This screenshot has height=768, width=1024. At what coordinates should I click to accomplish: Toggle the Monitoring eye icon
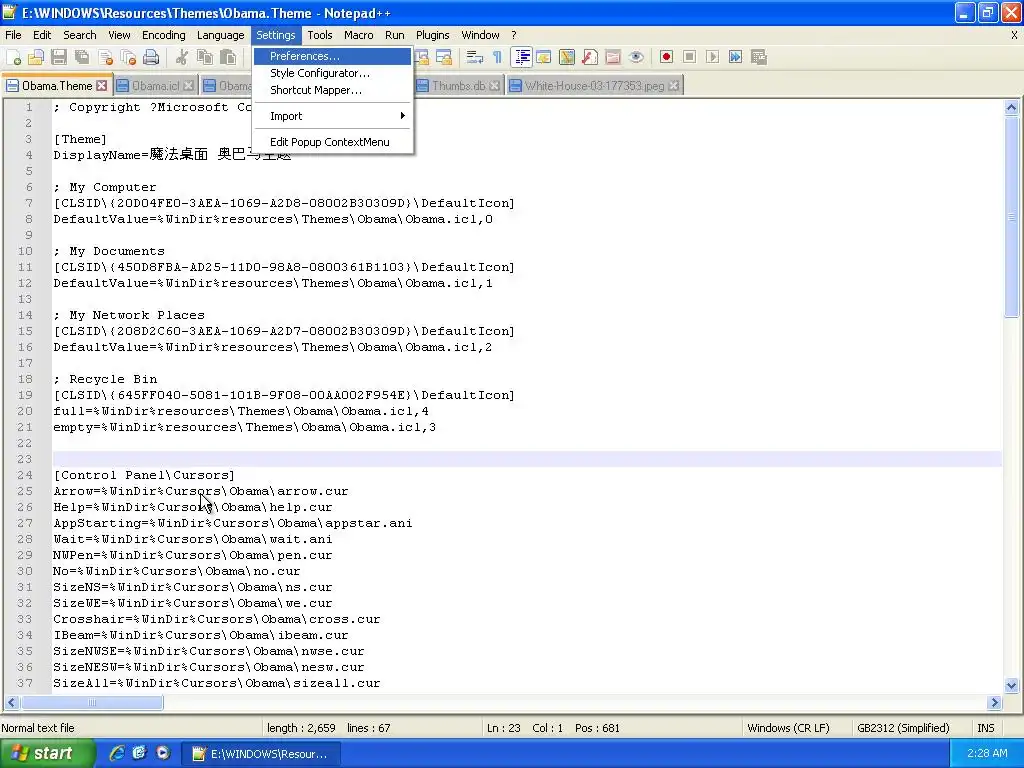[x=636, y=57]
